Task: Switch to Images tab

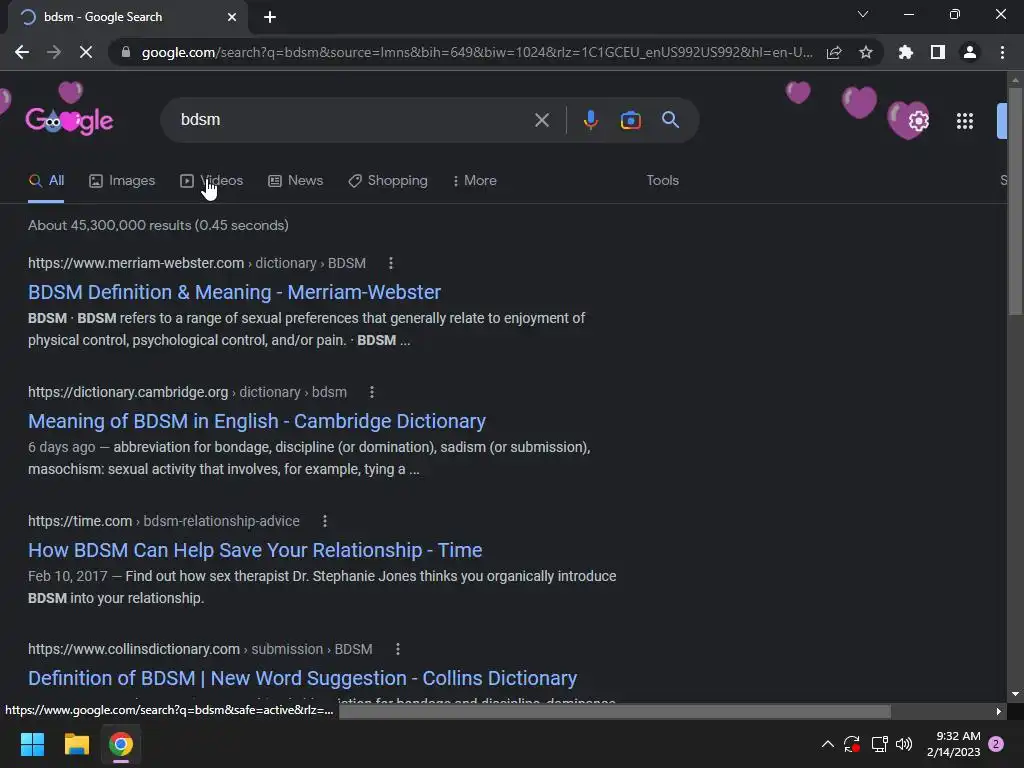Action: [x=122, y=181]
